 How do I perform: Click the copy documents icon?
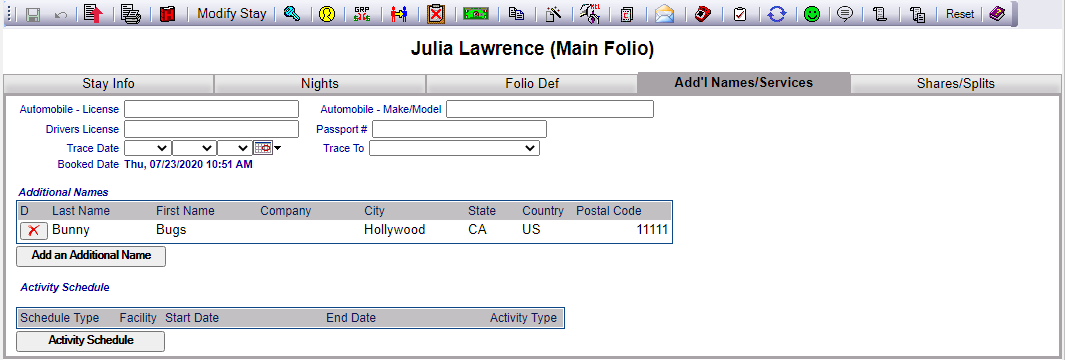coord(517,14)
